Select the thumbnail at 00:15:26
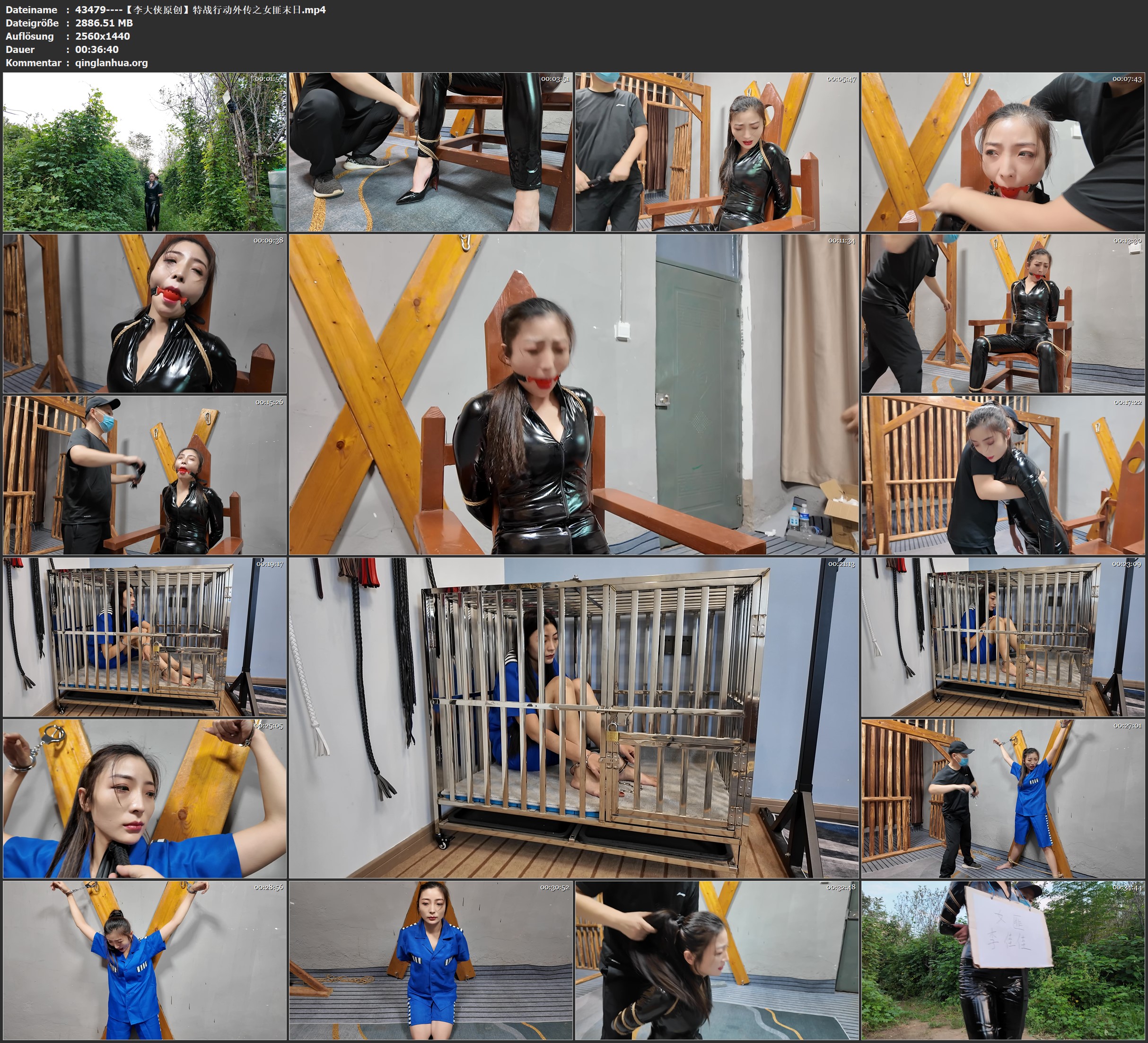The image size is (1148, 1043). pyautogui.click(x=145, y=475)
